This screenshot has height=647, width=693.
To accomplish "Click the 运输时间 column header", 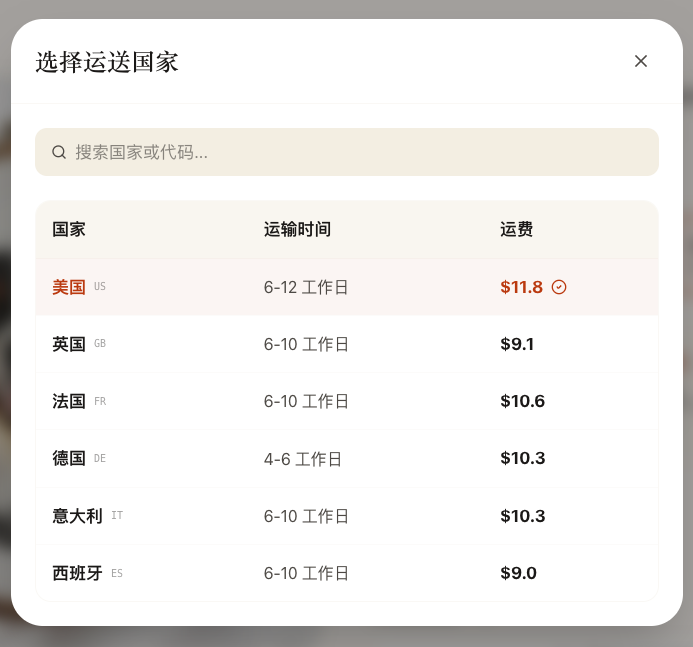I will (x=297, y=229).
